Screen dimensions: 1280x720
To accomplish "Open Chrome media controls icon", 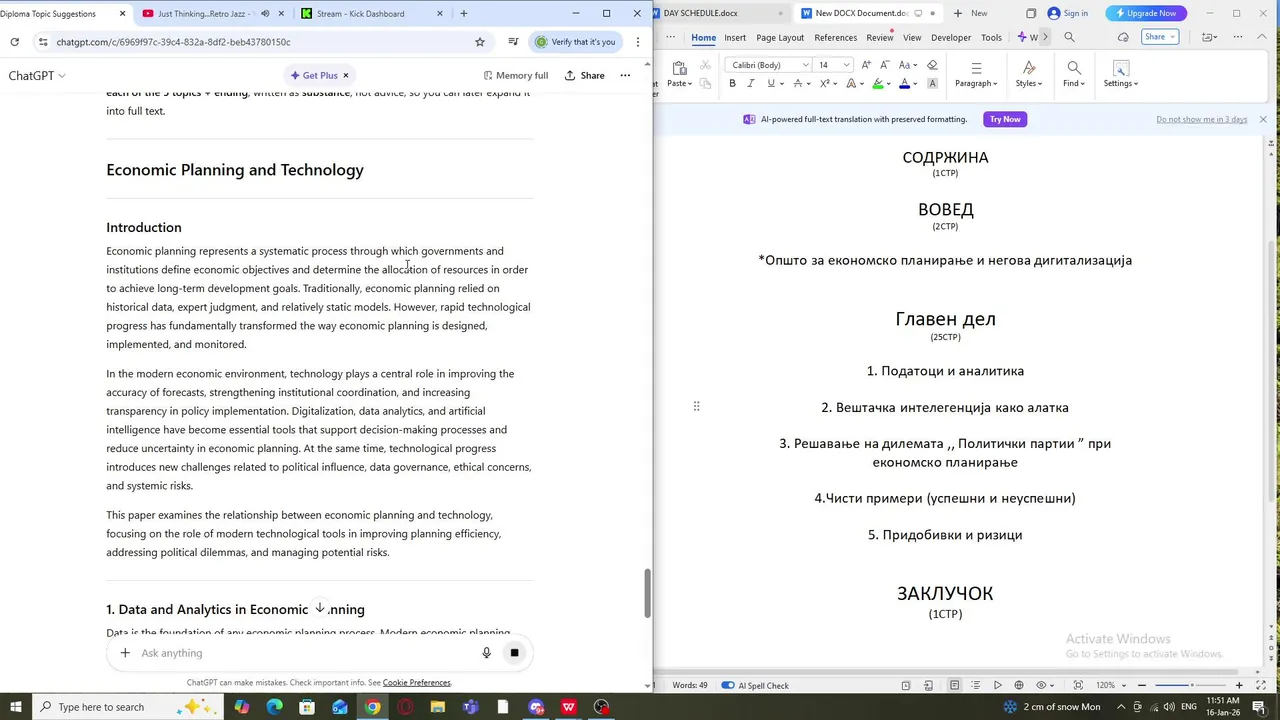I will [513, 42].
